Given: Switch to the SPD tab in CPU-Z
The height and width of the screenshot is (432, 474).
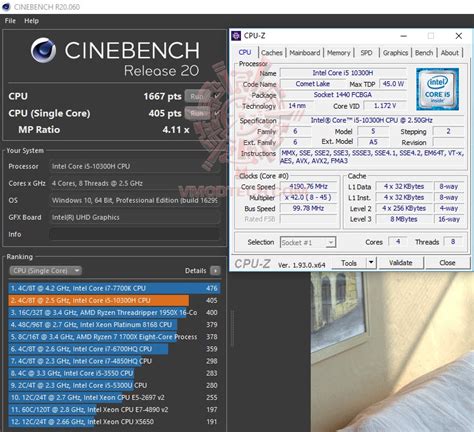Looking at the screenshot, I should point(366,53).
